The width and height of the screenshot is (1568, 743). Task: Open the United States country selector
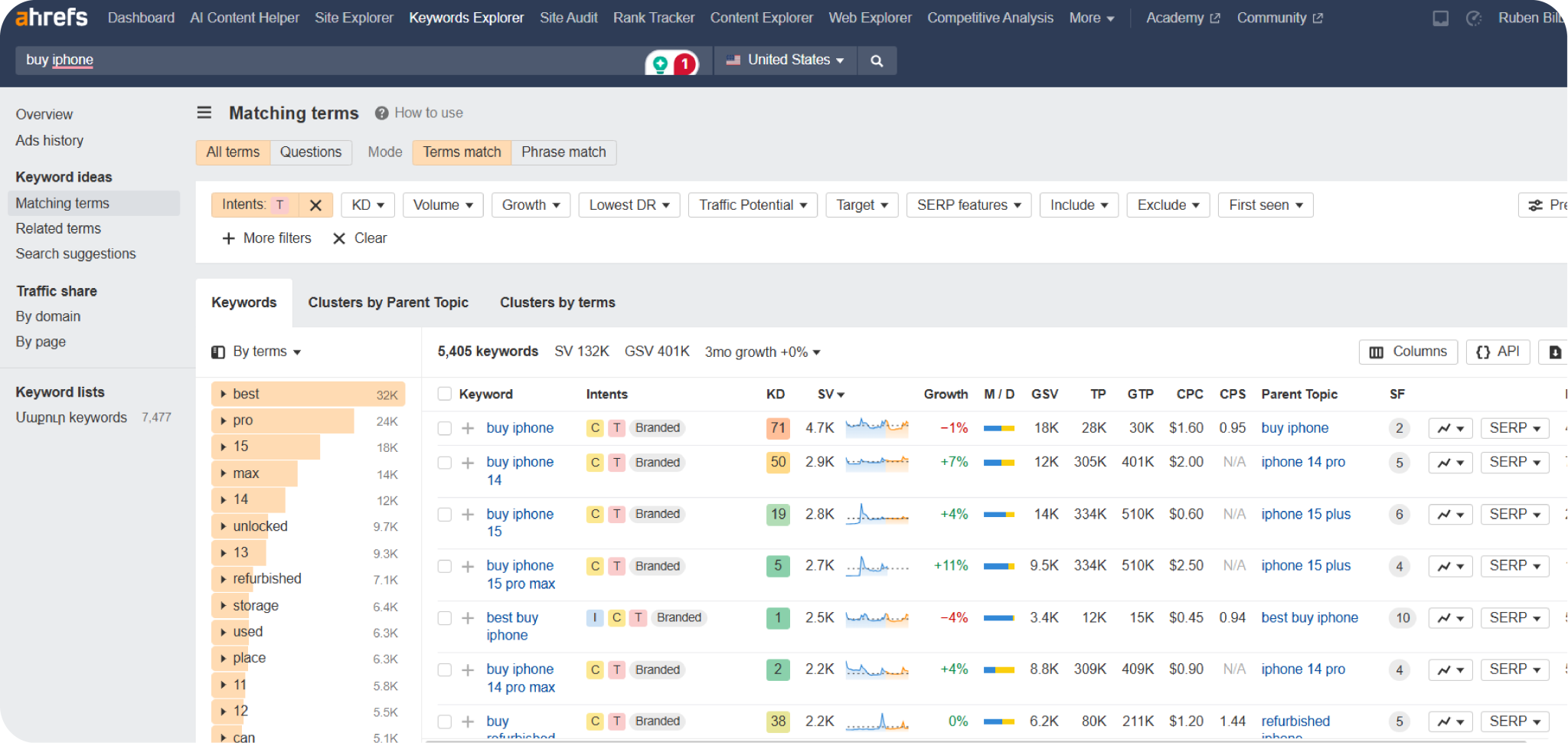click(x=784, y=60)
